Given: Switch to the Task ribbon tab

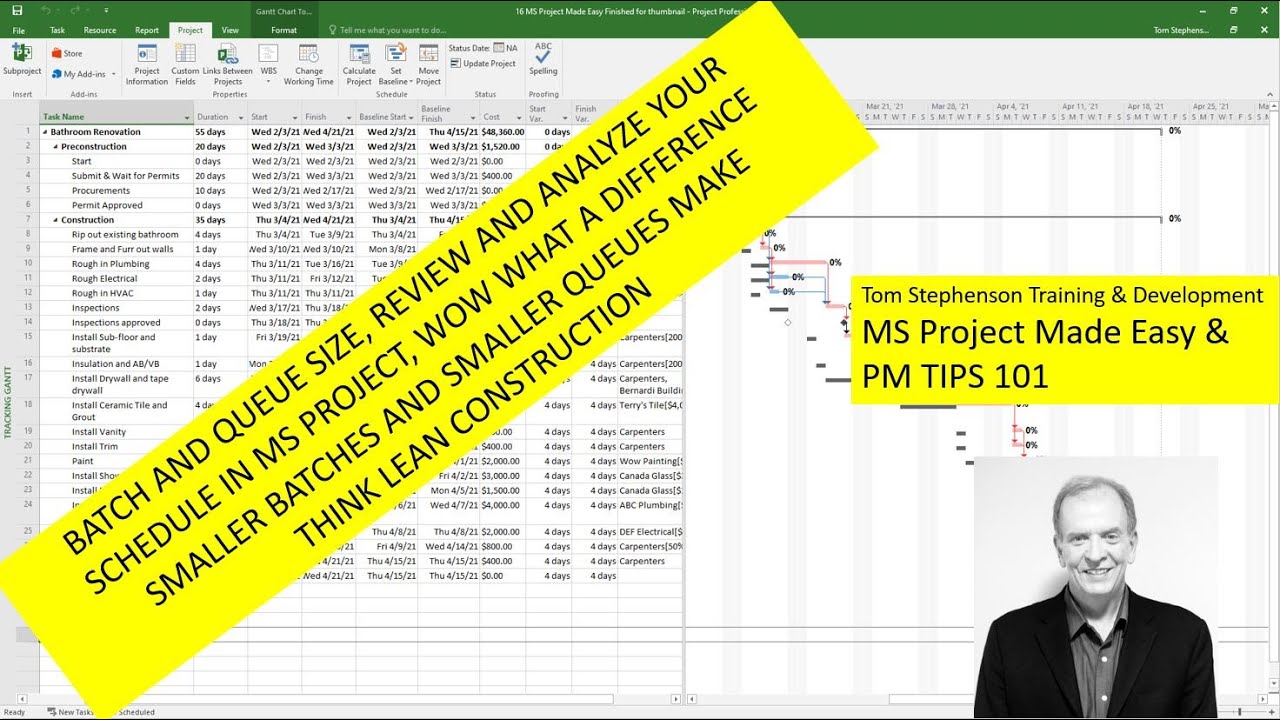Looking at the screenshot, I should (57, 30).
